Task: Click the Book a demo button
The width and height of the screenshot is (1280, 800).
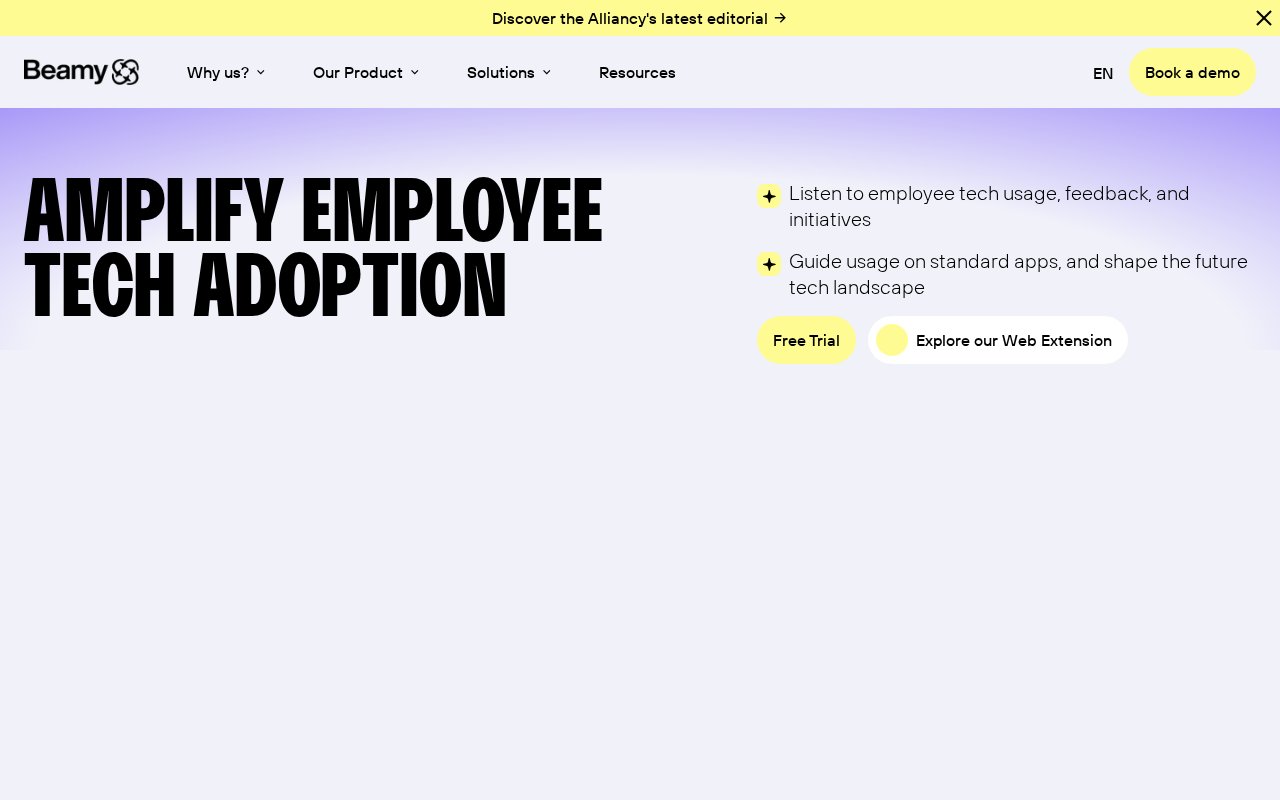Action: tap(1192, 72)
